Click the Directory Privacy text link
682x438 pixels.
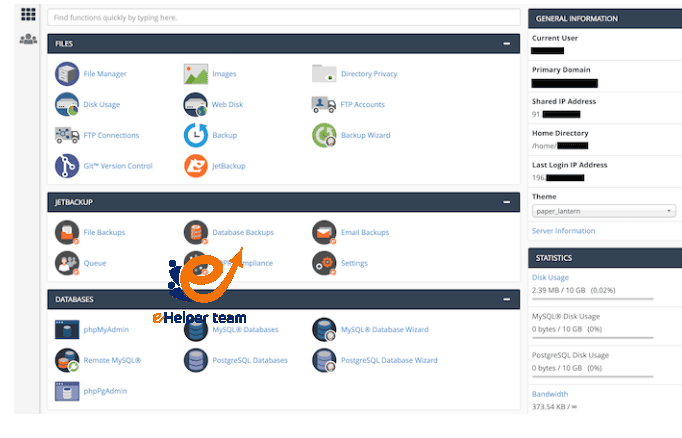[369, 74]
